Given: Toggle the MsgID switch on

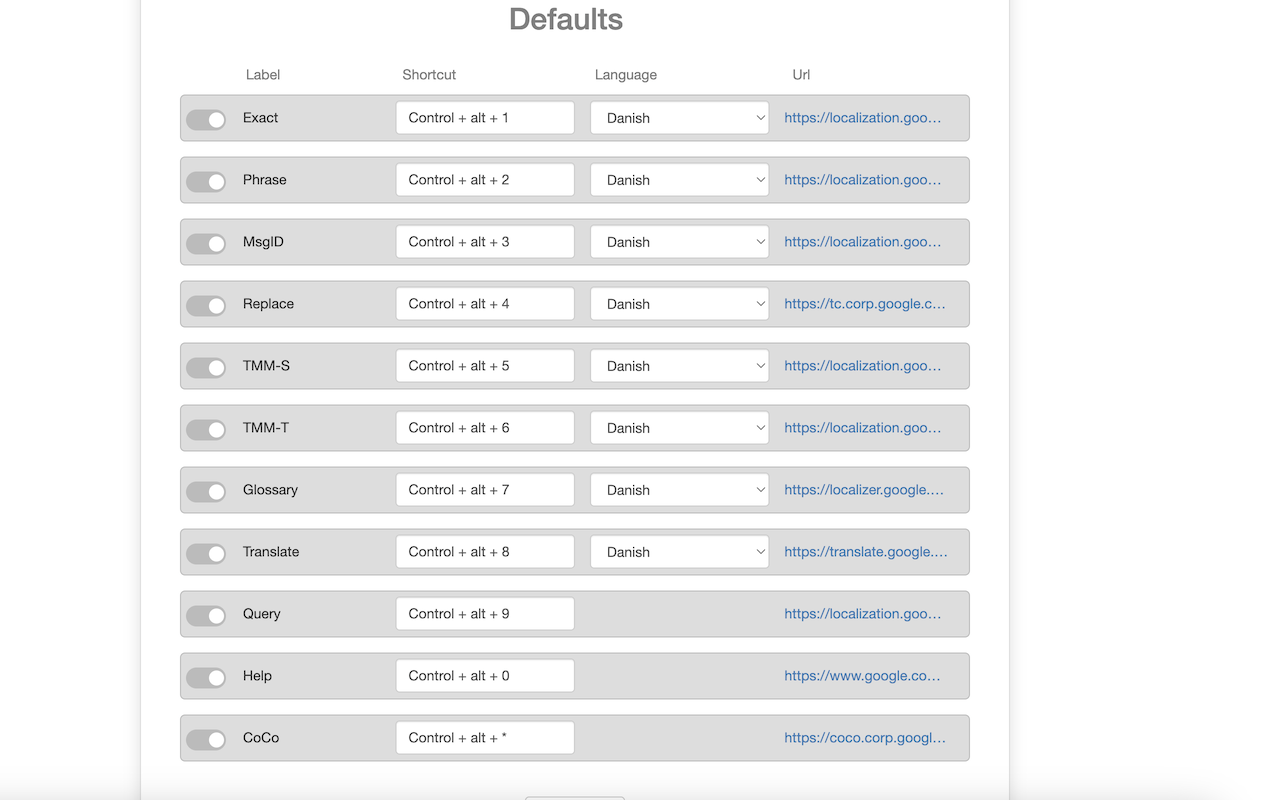Looking at the screenshot, I should point(206,243).
